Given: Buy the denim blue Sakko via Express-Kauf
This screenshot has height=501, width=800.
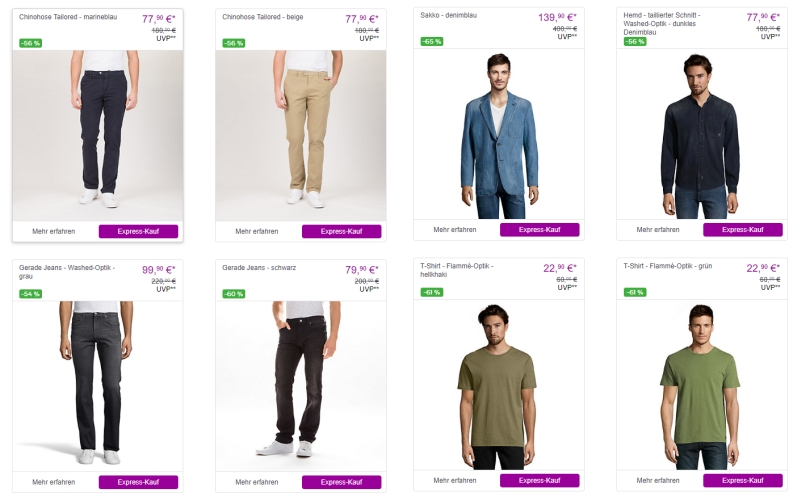Looking at the screenshot, I should pos(539,230).
